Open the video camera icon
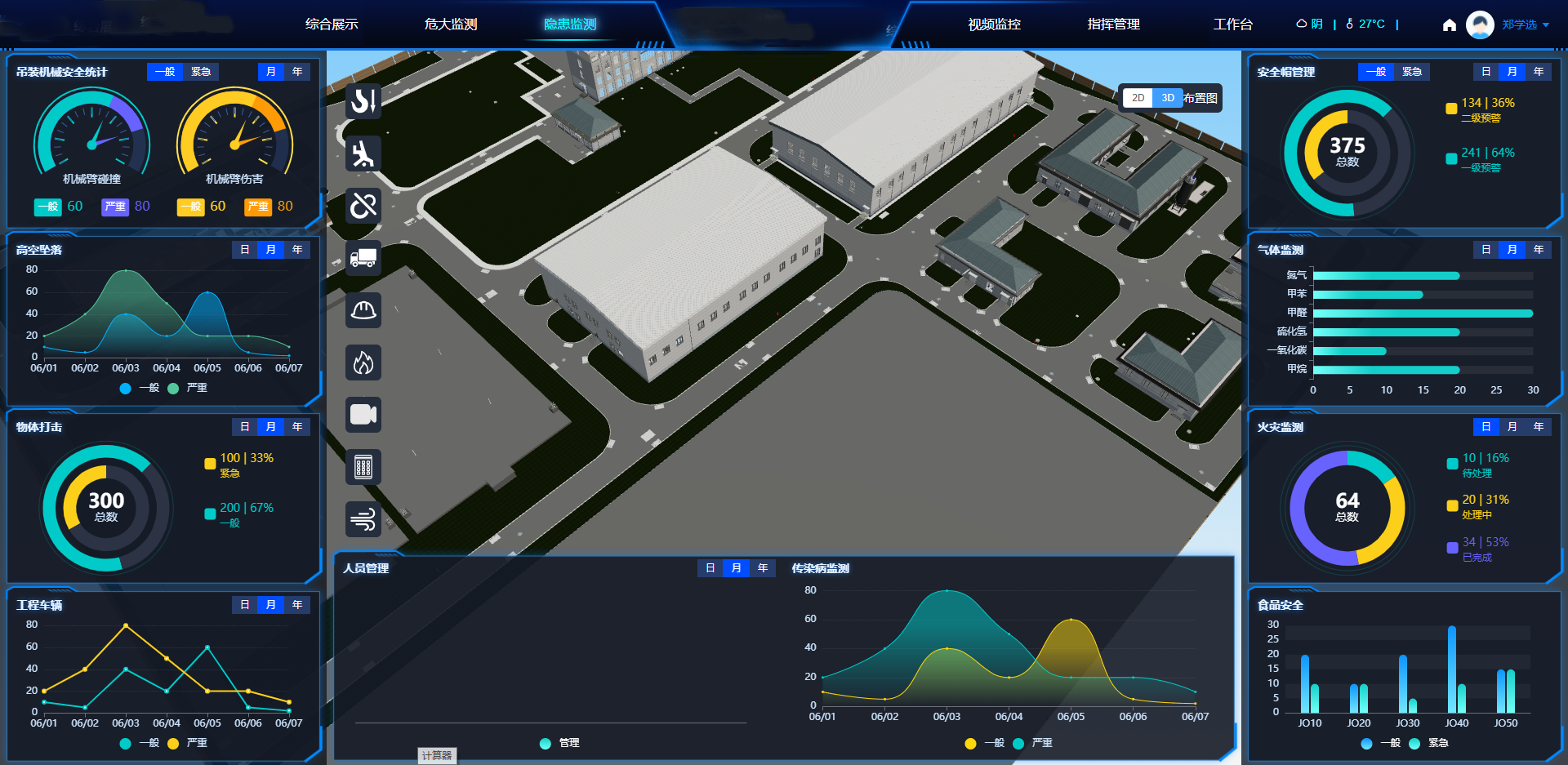1568x765 pixels. pos(363,415)
